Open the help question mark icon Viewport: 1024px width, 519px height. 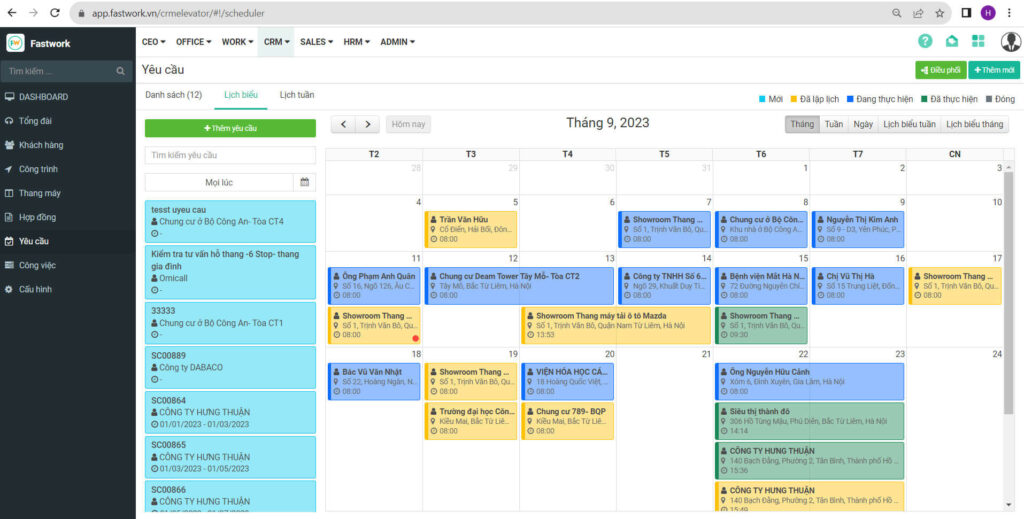tap(925, 41)
